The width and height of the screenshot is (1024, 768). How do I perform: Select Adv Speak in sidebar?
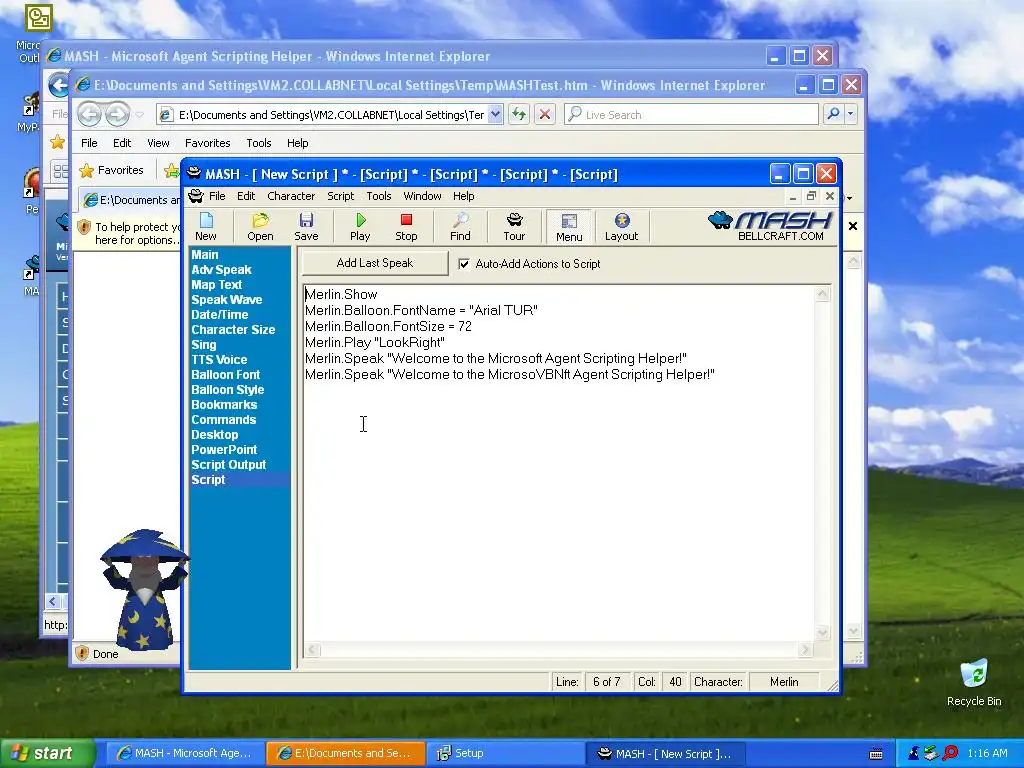[221, 270]
